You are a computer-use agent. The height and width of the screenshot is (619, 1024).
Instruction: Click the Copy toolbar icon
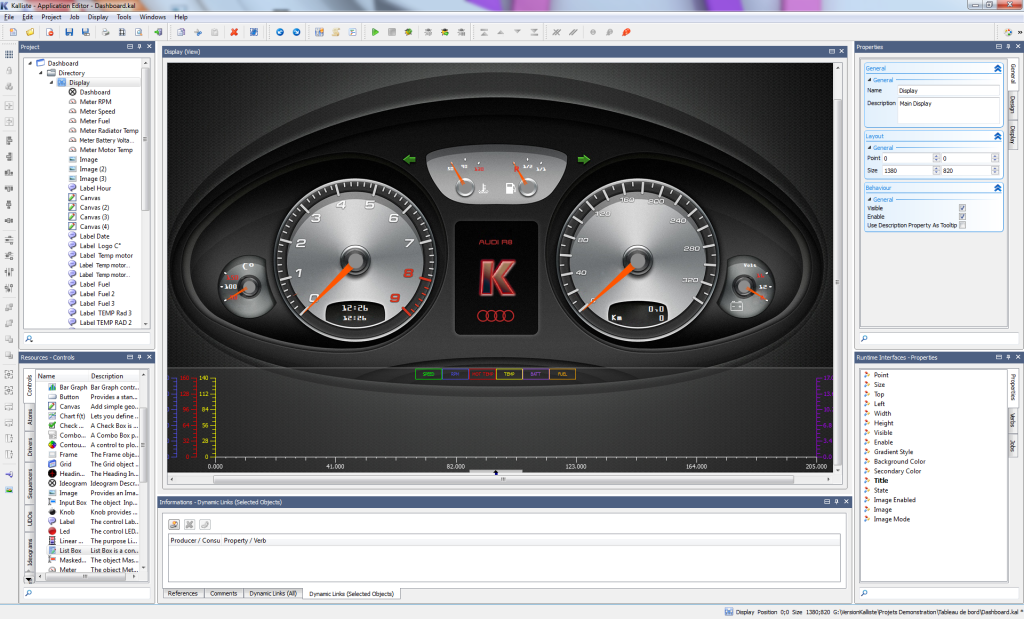click(181, 32)
